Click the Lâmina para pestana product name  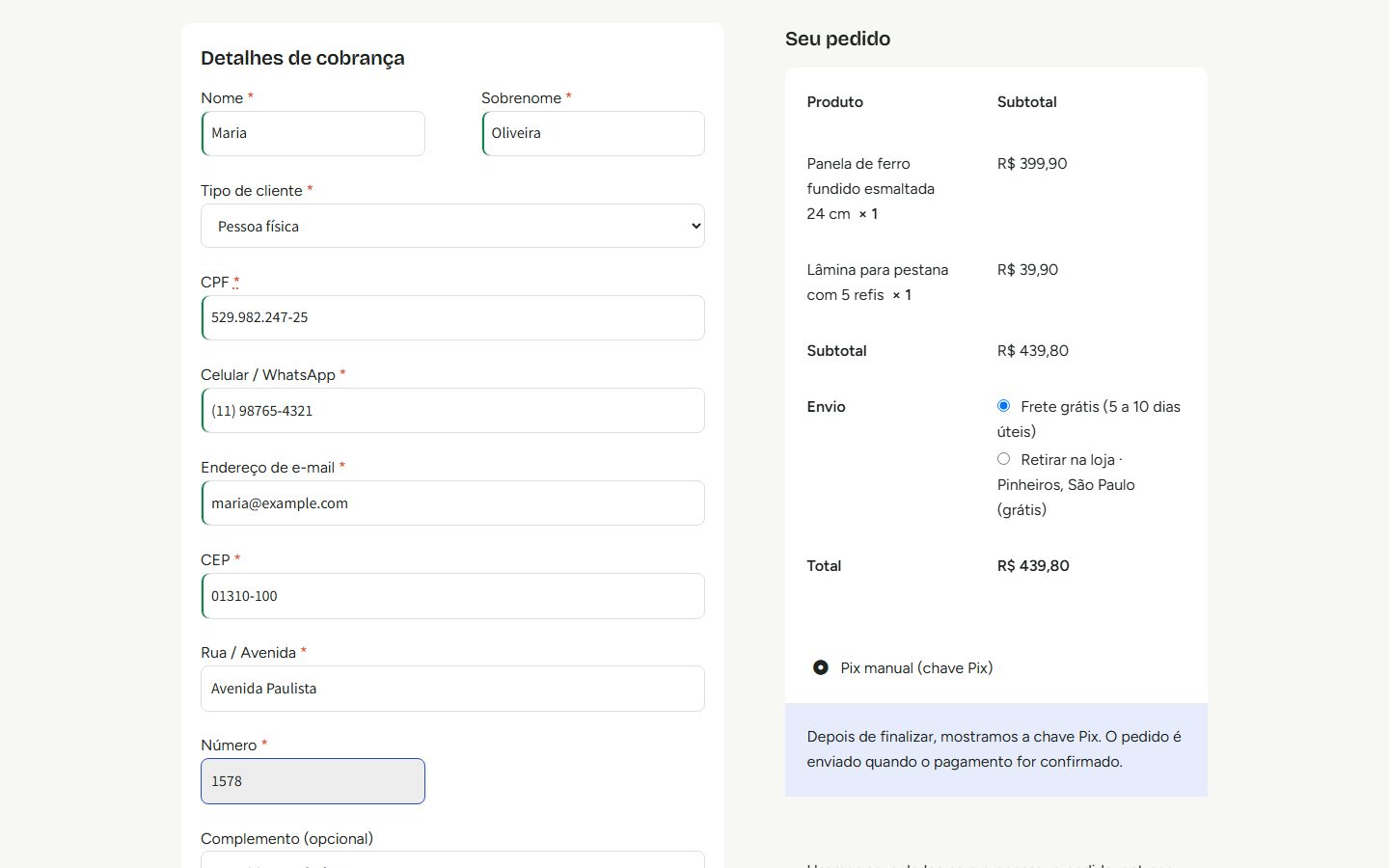coord(877,283)
